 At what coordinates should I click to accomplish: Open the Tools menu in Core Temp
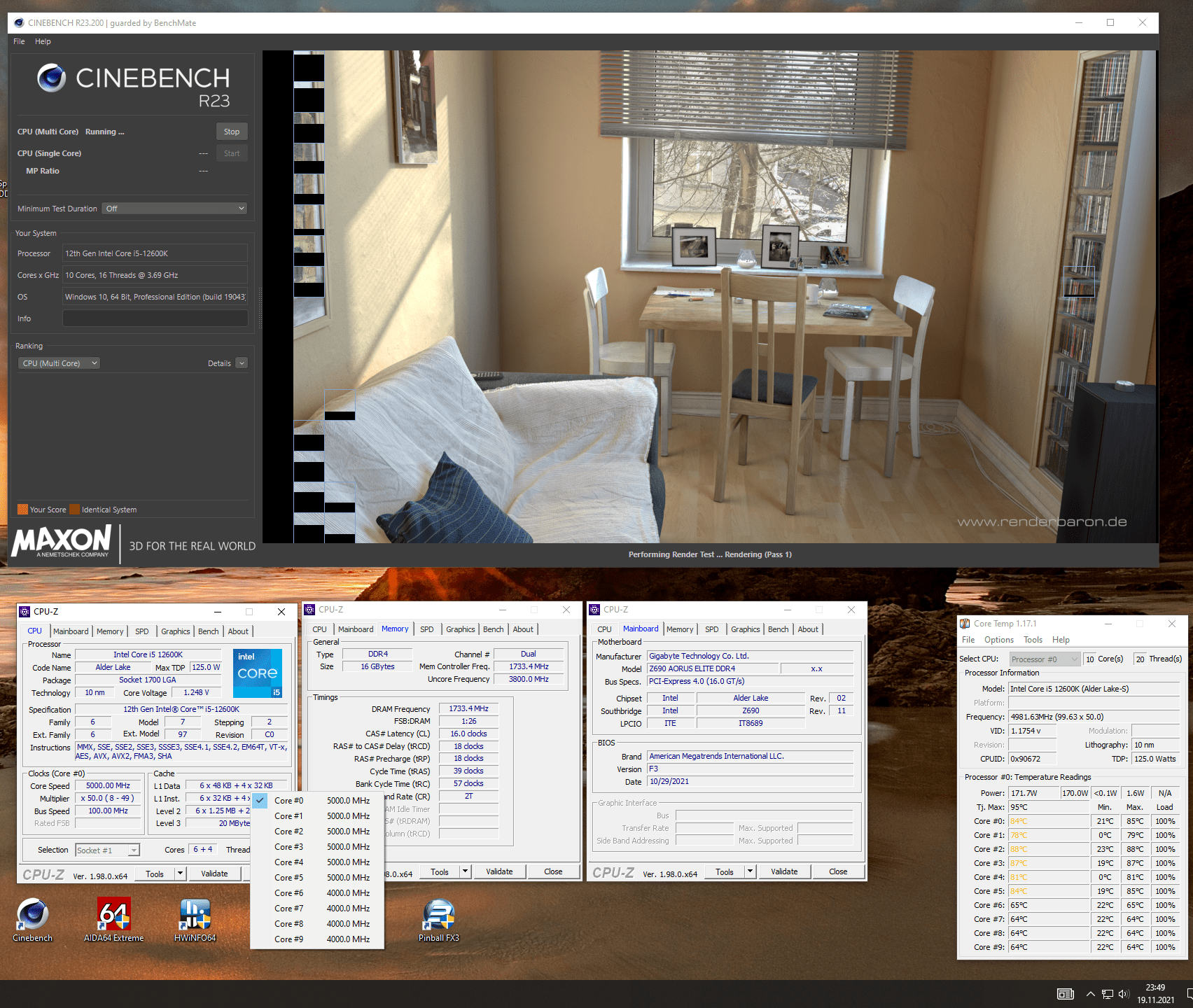1033,640
